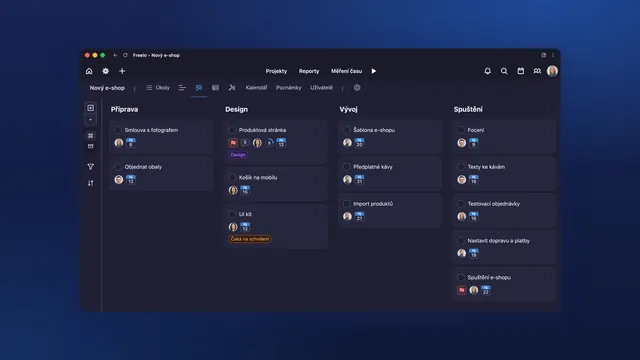Check off Testovací objednávky
This screenshot has height=360, width=640.
coord(461,204)
